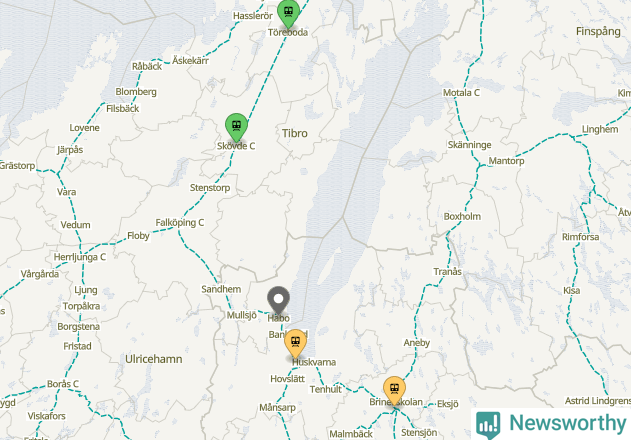Click the Aneby station label
Viewport: 631px width, 440px height.
click(417, 343)
